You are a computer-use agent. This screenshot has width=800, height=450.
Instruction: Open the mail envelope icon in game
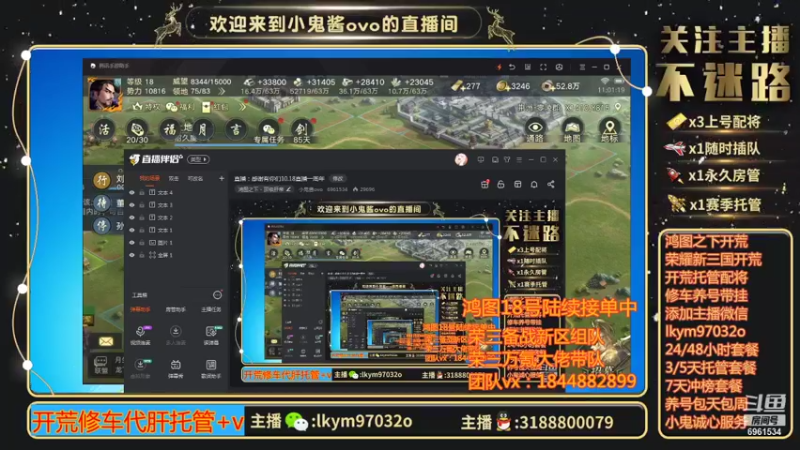(106, 341)
